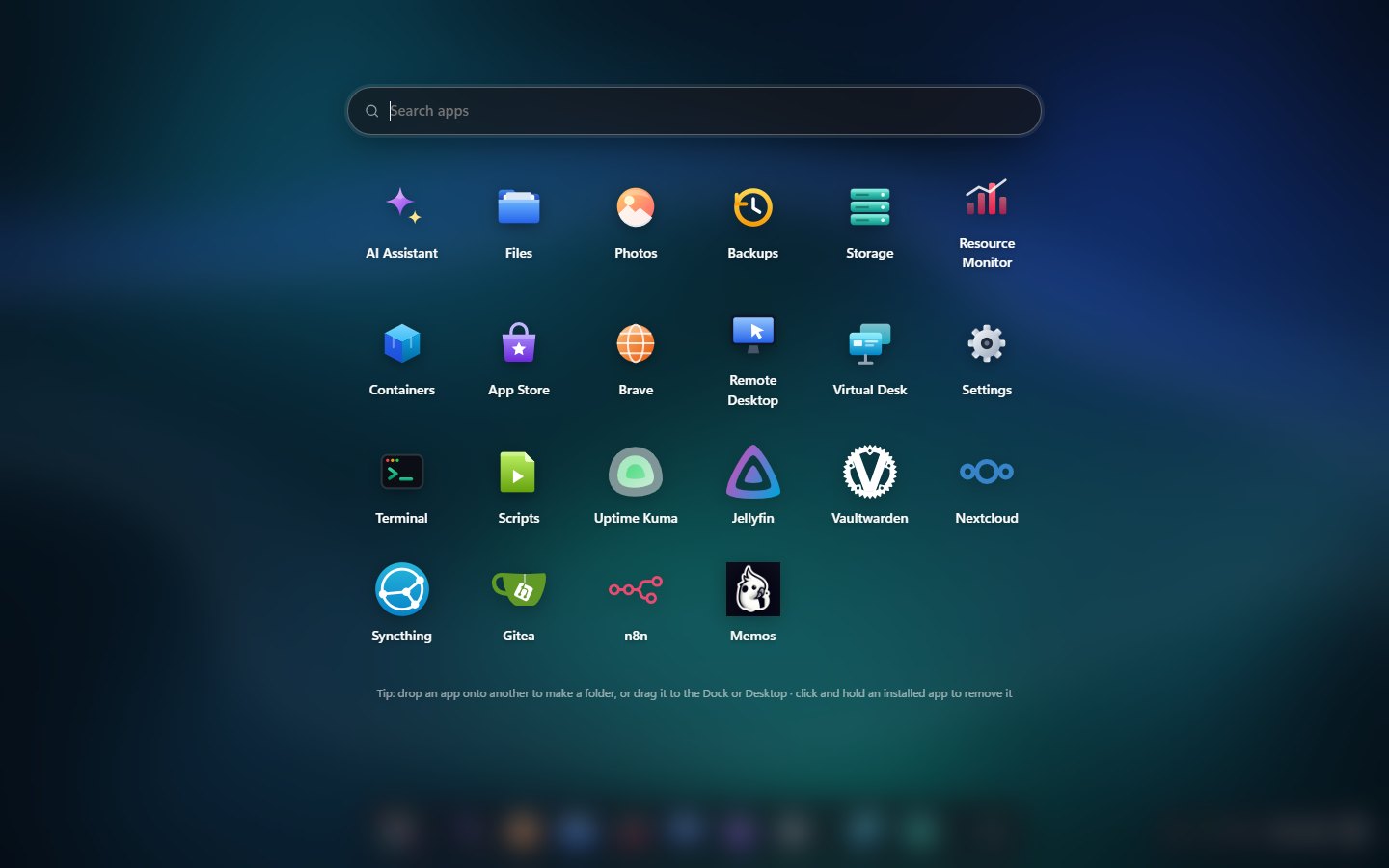Open the Photos app icon
The width and height of the screenshot is (1389, 868).
pos(636,206)
